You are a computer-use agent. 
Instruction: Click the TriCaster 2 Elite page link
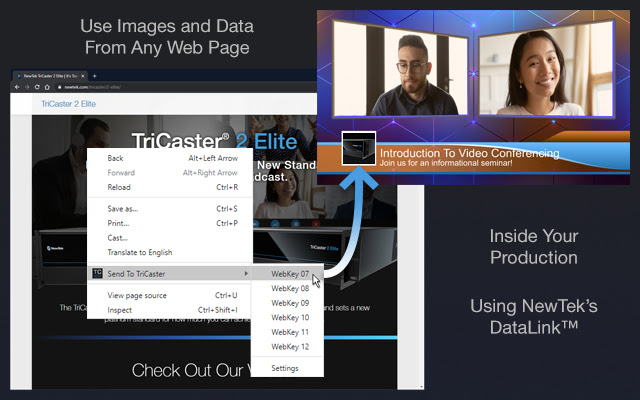pos(68,104)
